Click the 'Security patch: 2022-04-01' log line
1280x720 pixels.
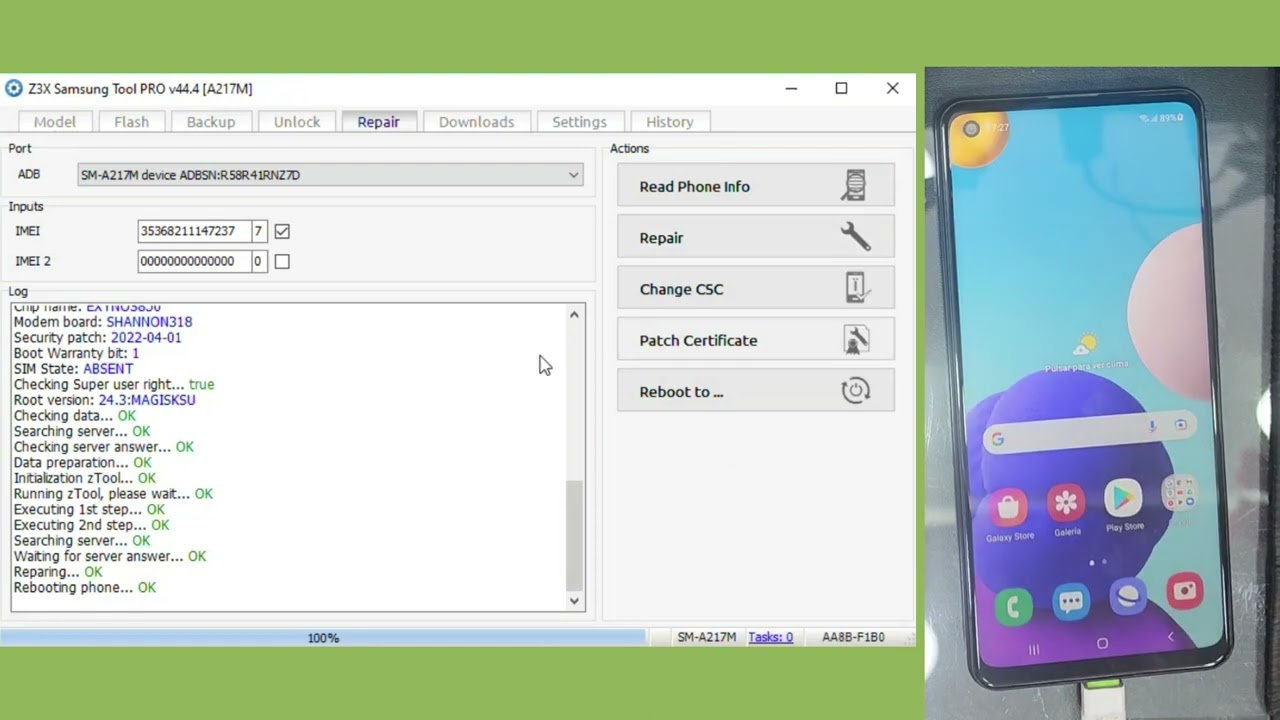click(97, 338)
